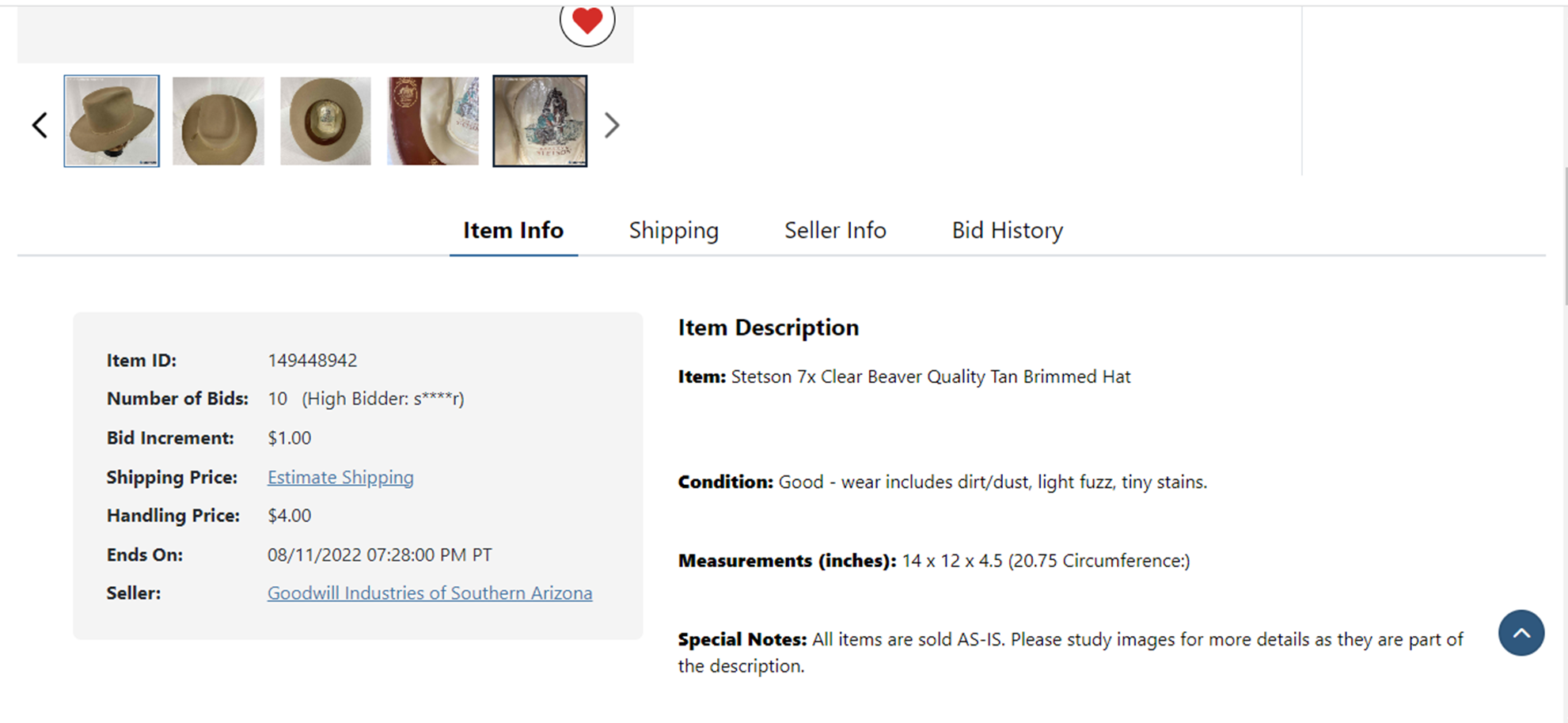This screenshot has width=1568, height=723.
Task: Click the Estimate Shipping link
Action: pyautogui.click(x=340, y=477)
